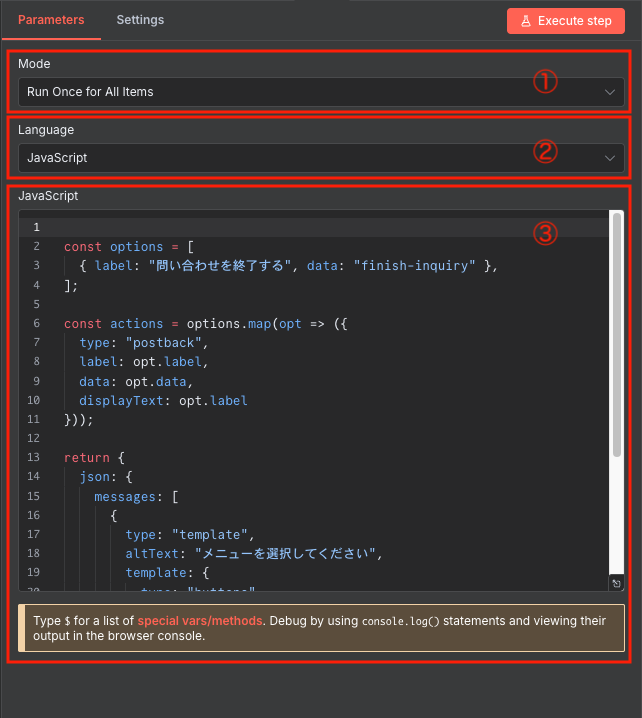Switch to the Parameters tab

(51, 20)
